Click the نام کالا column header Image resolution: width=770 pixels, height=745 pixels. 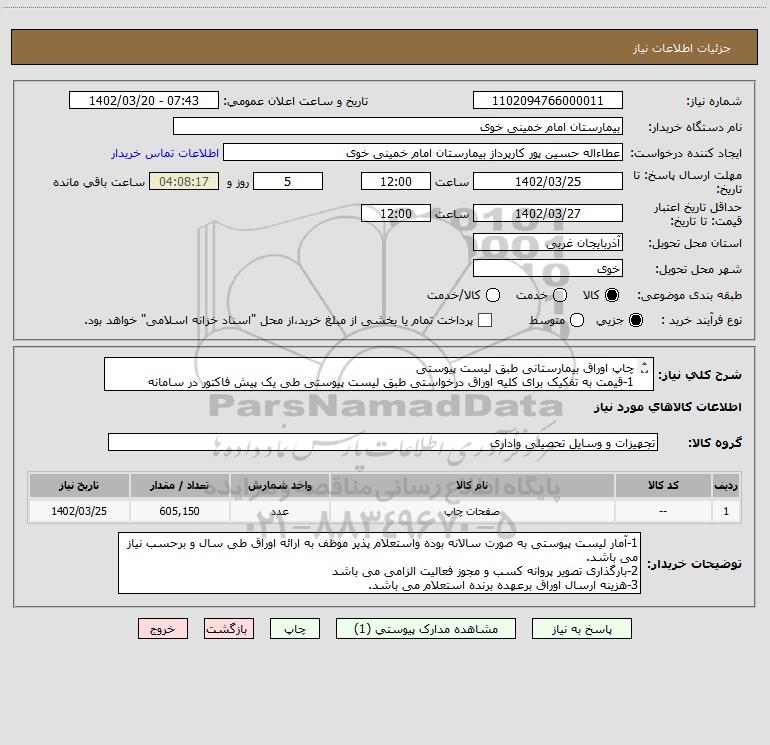coord(472,485)
